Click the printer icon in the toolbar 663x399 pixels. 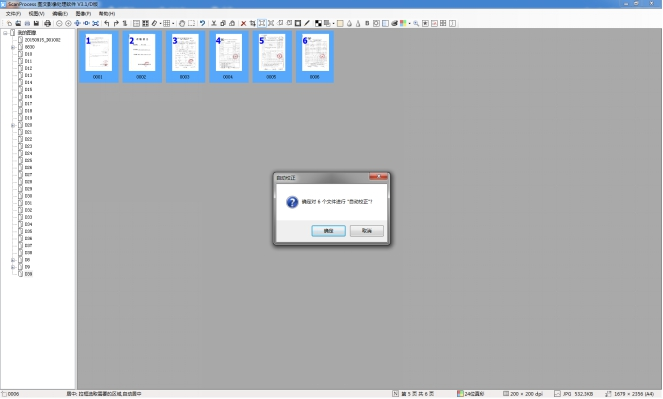(x=47, y=23)
